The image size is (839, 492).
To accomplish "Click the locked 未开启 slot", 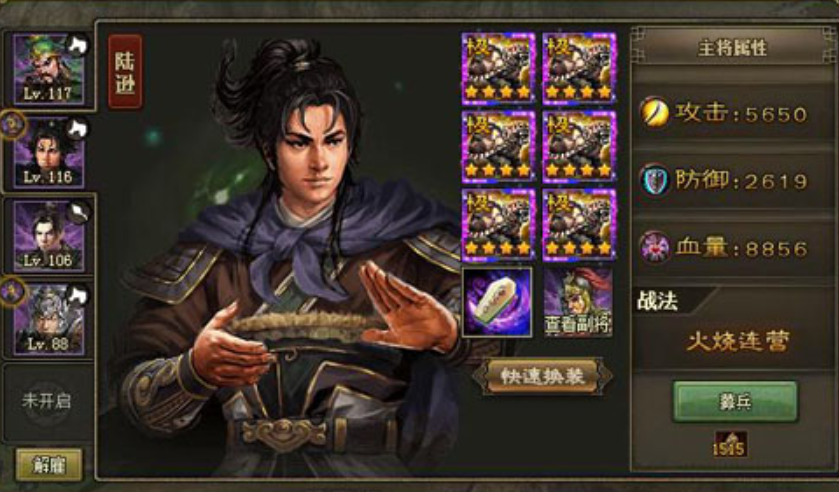I will (x=47, y=401).
